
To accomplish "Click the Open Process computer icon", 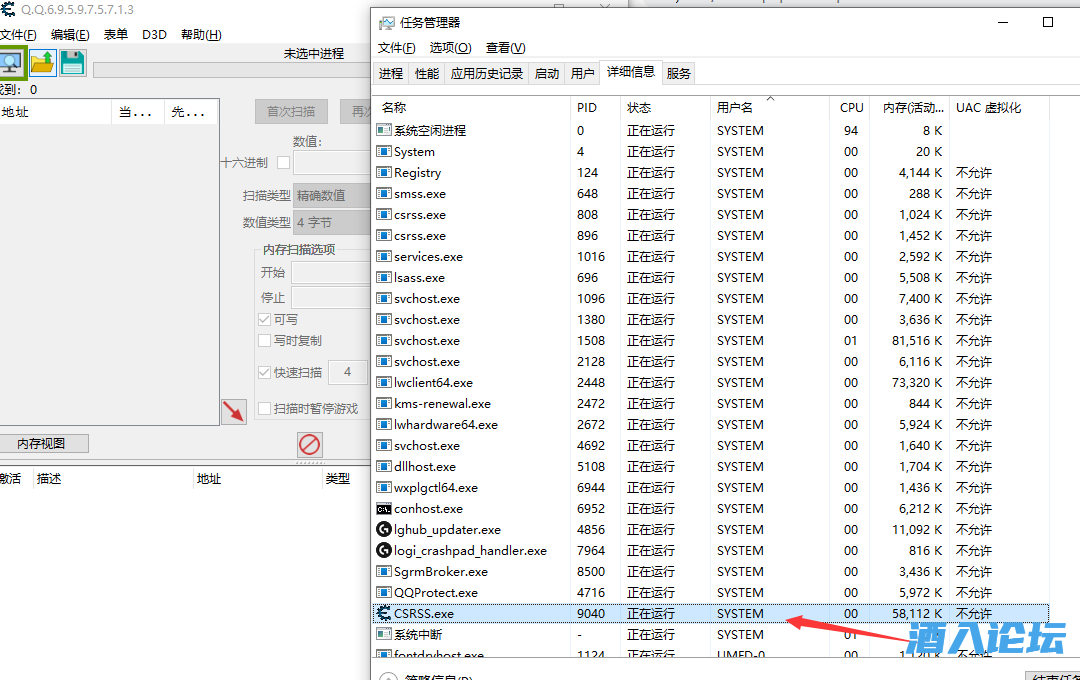I will coord(11,63).
